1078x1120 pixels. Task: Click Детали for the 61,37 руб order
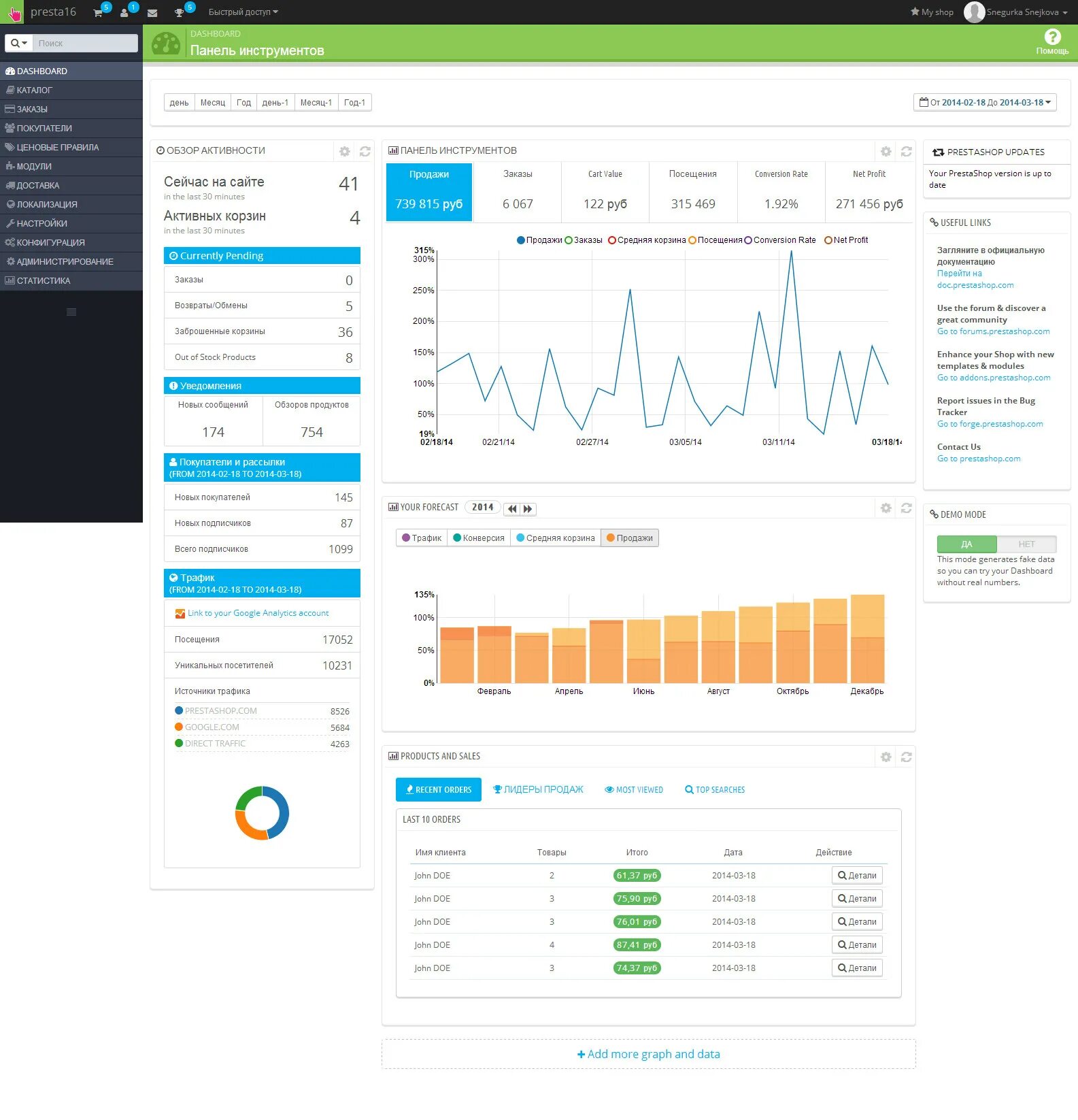click(857, 876)
